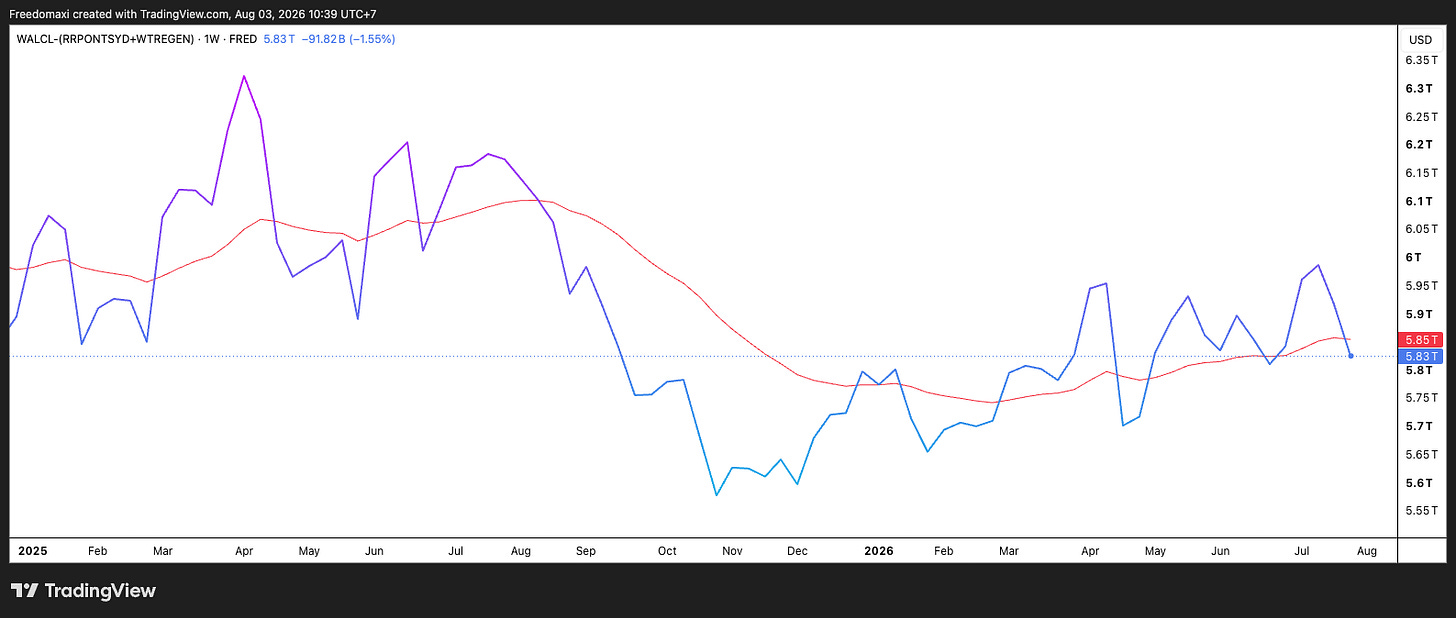Click the WALCL-(RRPONTSYD+WTREGEN) symbol title
1456x618 pixels.
[105, 39]
